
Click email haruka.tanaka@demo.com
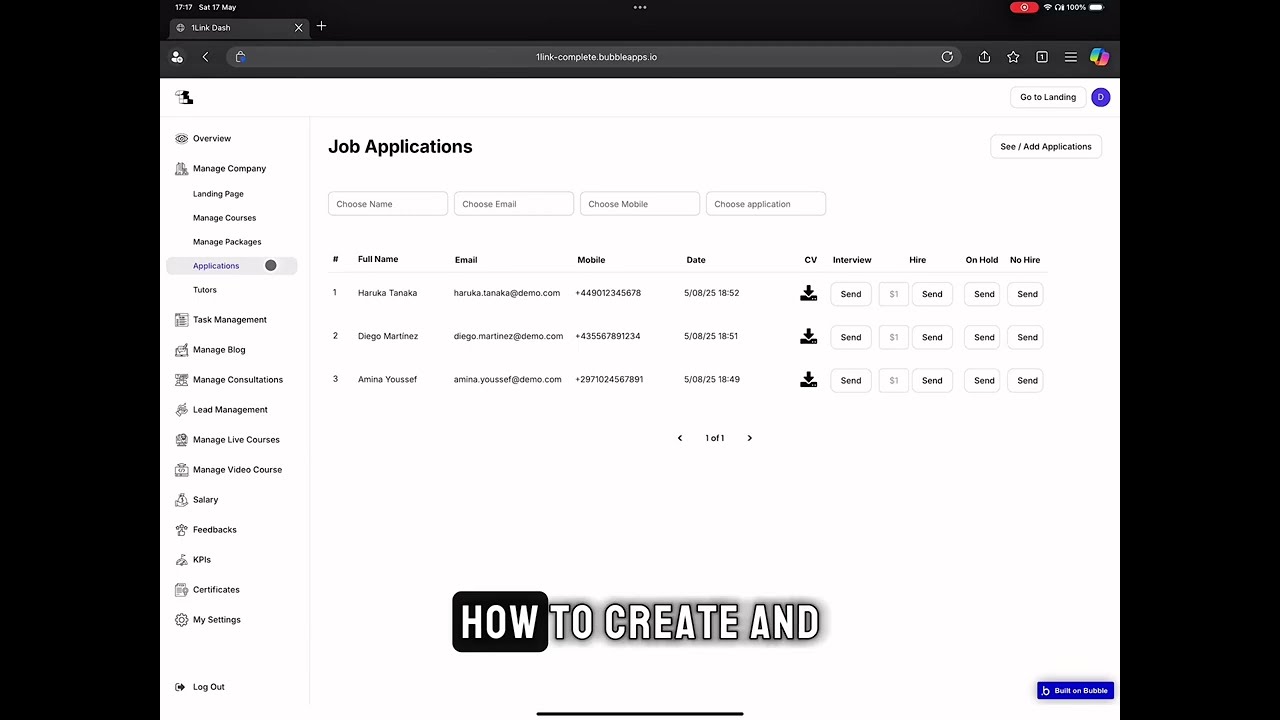[507, 293]
